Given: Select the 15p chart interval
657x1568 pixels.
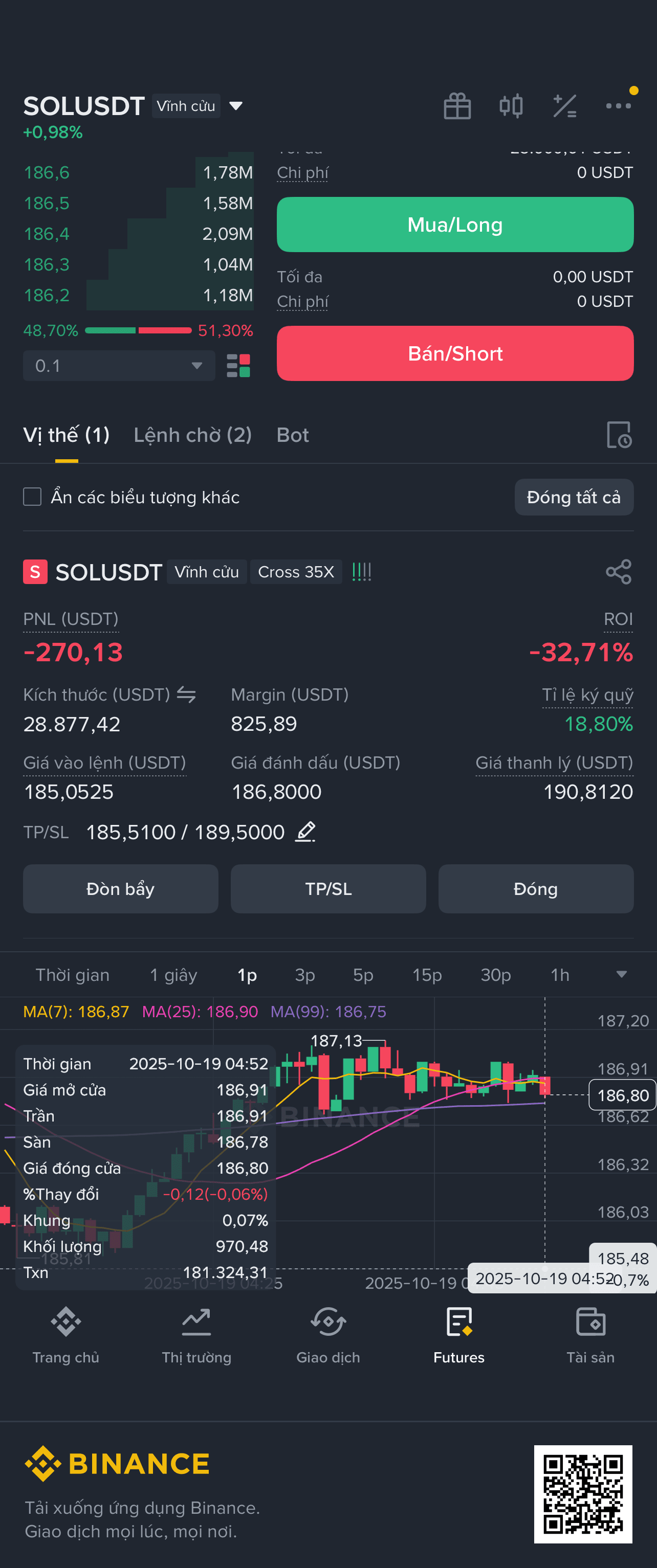Looking at the screenshot, I should [x=427, y=975].
